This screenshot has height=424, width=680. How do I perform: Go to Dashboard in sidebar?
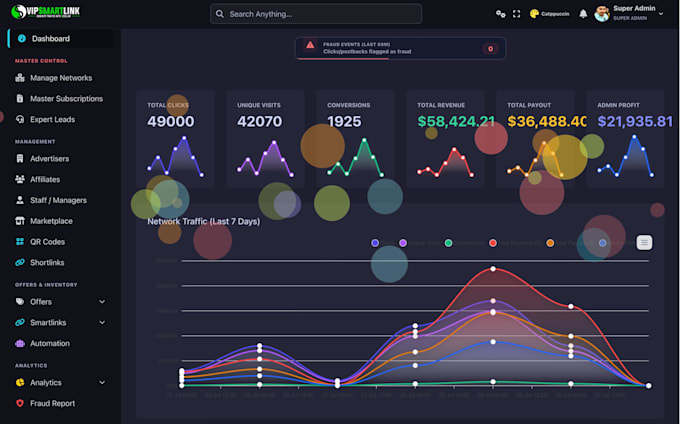point(61,39)
